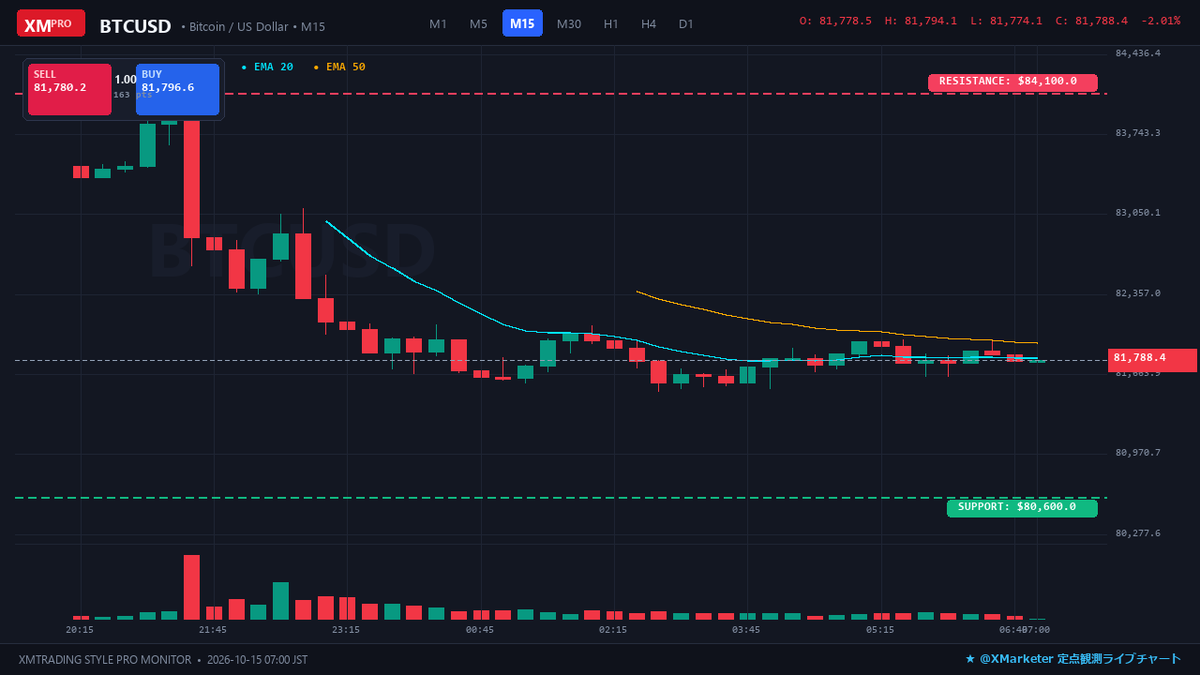Click the 20:15 time axis label
The image size is (1200, 675).
click(x=80, y=630)
